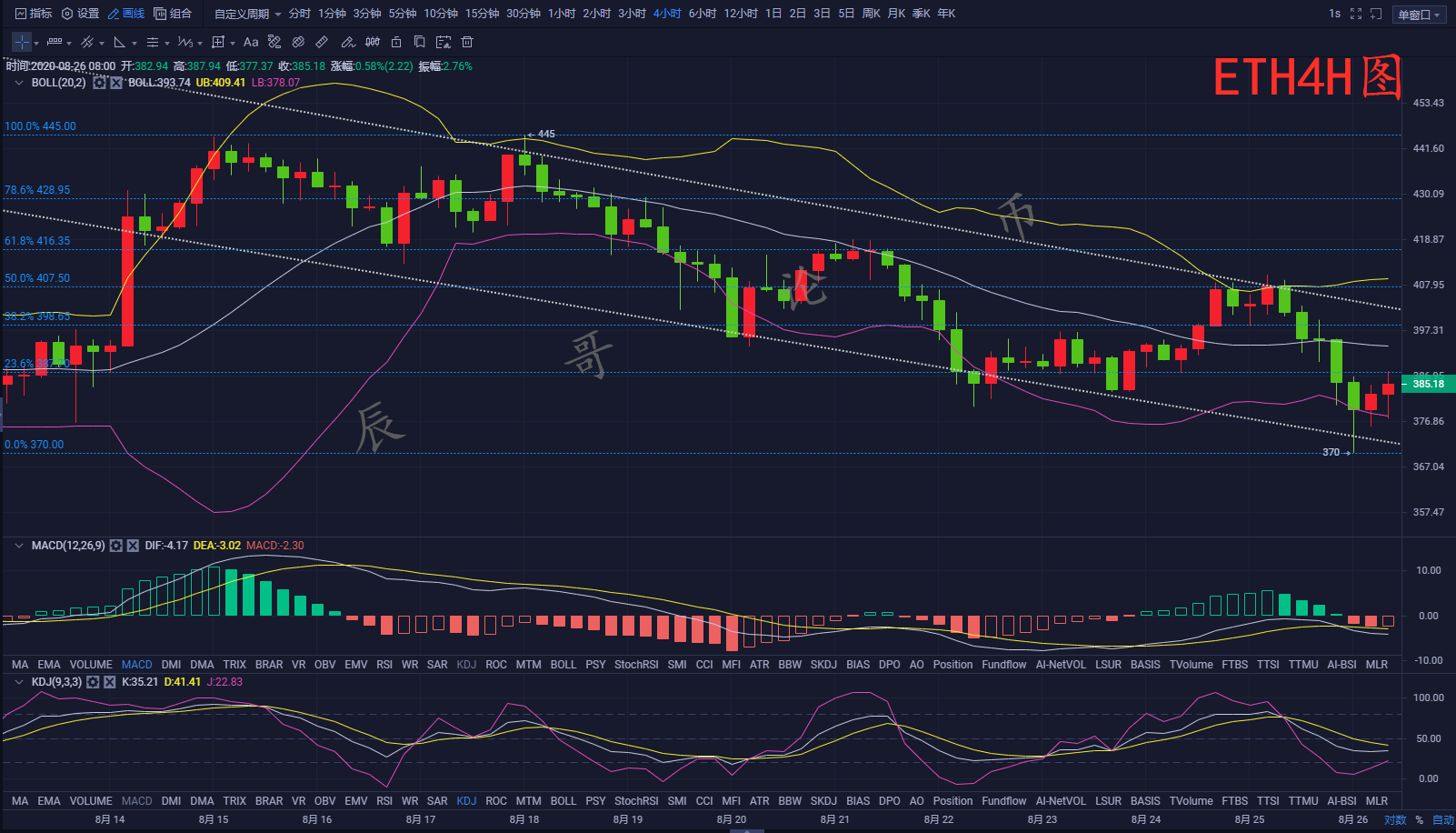1456x833 pixels.
Task: Open the 设置 settings button
Action: tap(81, 14)
